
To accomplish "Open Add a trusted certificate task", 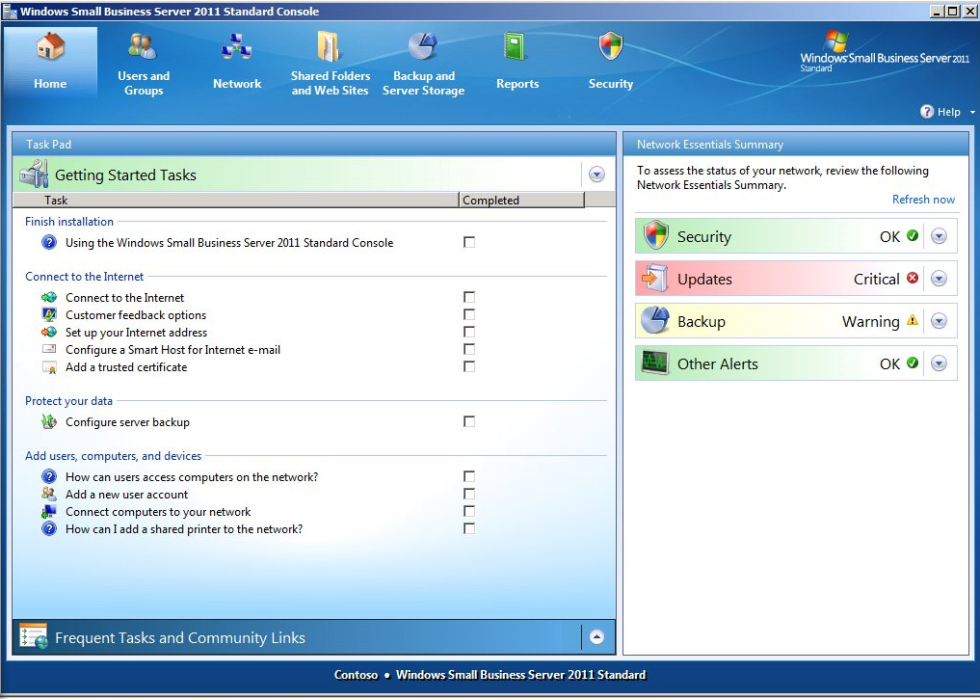I will point(126,367).
